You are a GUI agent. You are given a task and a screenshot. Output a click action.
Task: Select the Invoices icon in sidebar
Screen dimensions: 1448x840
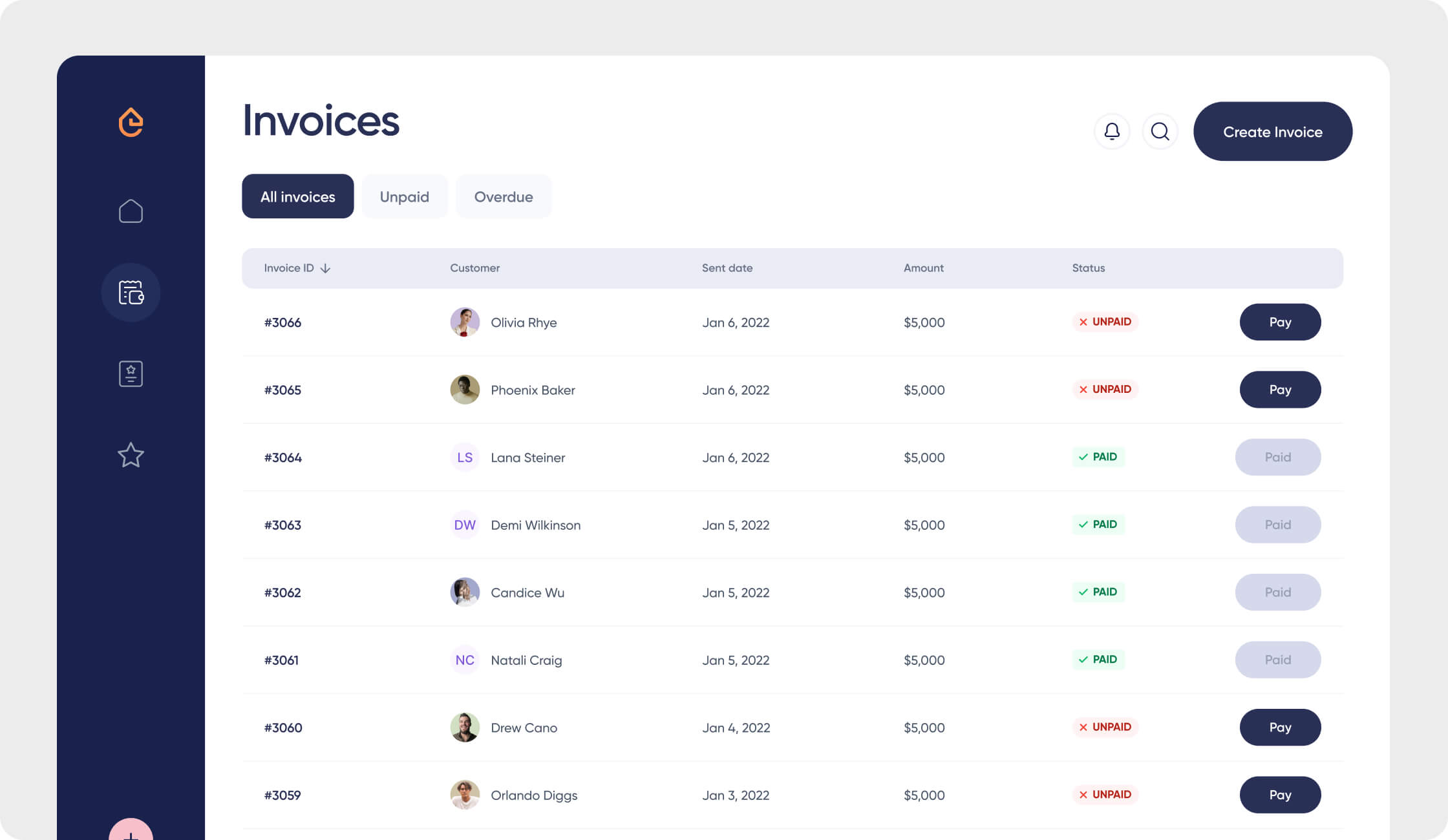pyautogui.click(x=131, y=292)
